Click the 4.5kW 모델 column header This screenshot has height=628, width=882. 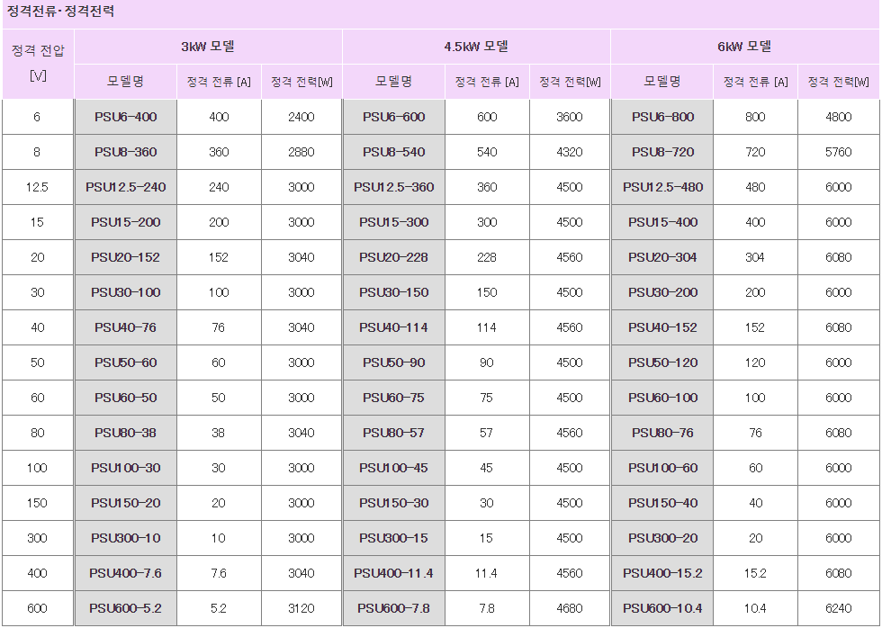pyautogui.click(x=476, y=47)
